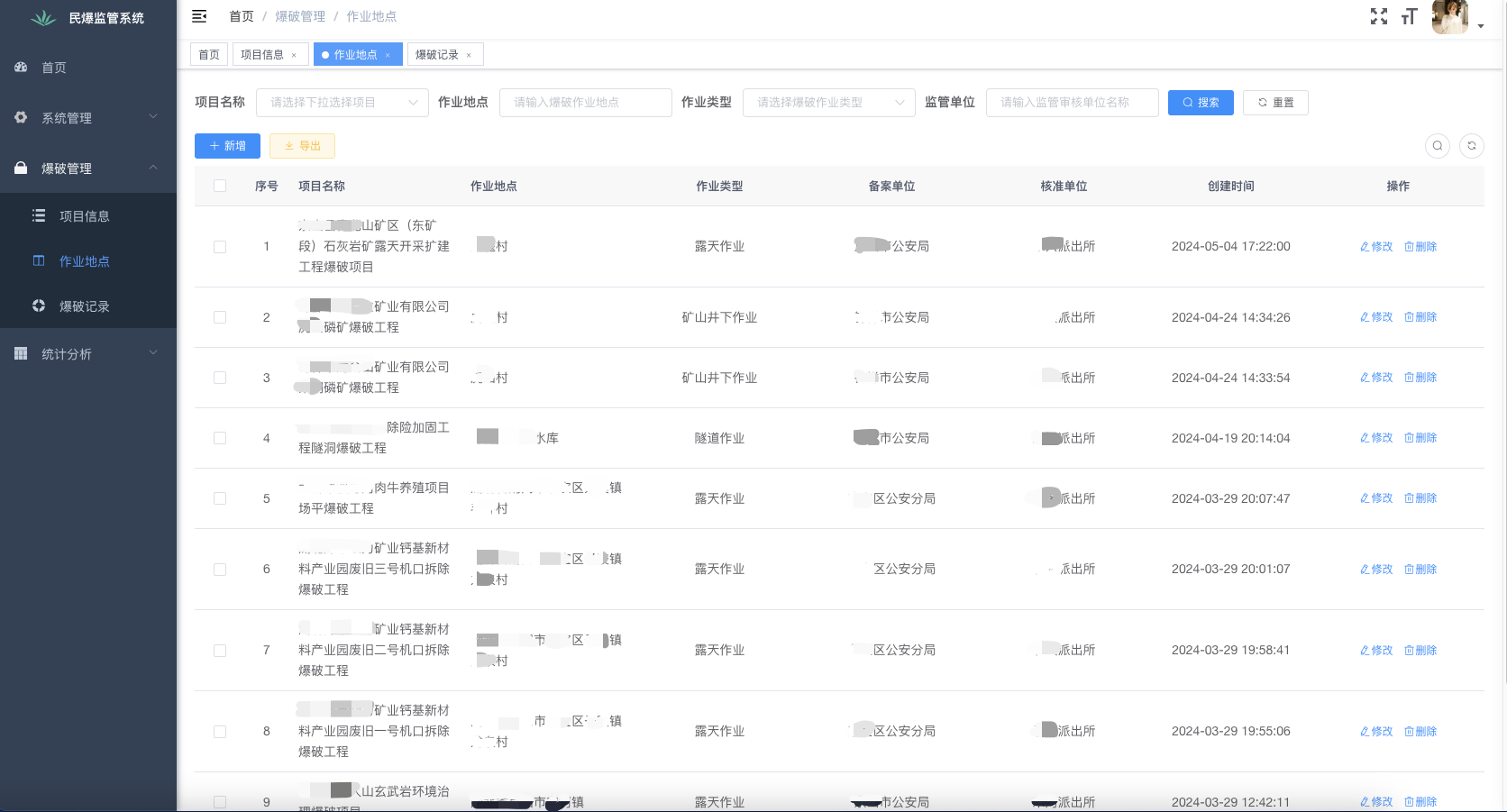Expand 统计分析 sidebar menu

pyautogui.click(x=88, y=354)
